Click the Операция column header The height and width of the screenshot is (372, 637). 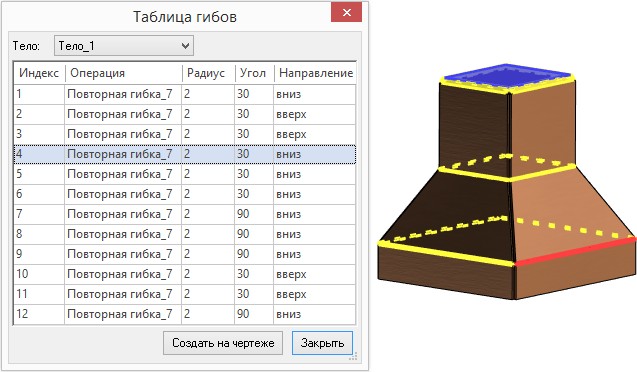point(123,73)
